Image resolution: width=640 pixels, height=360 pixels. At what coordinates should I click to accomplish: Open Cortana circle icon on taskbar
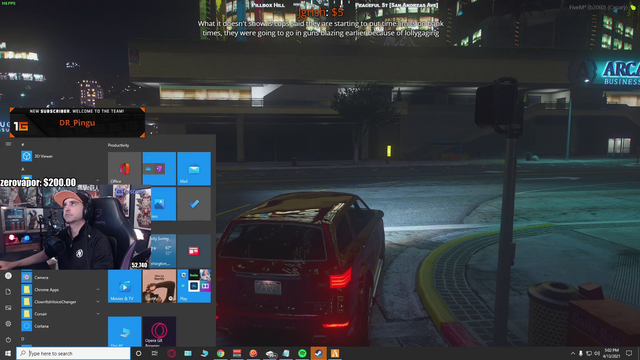[x=138, y=353]
